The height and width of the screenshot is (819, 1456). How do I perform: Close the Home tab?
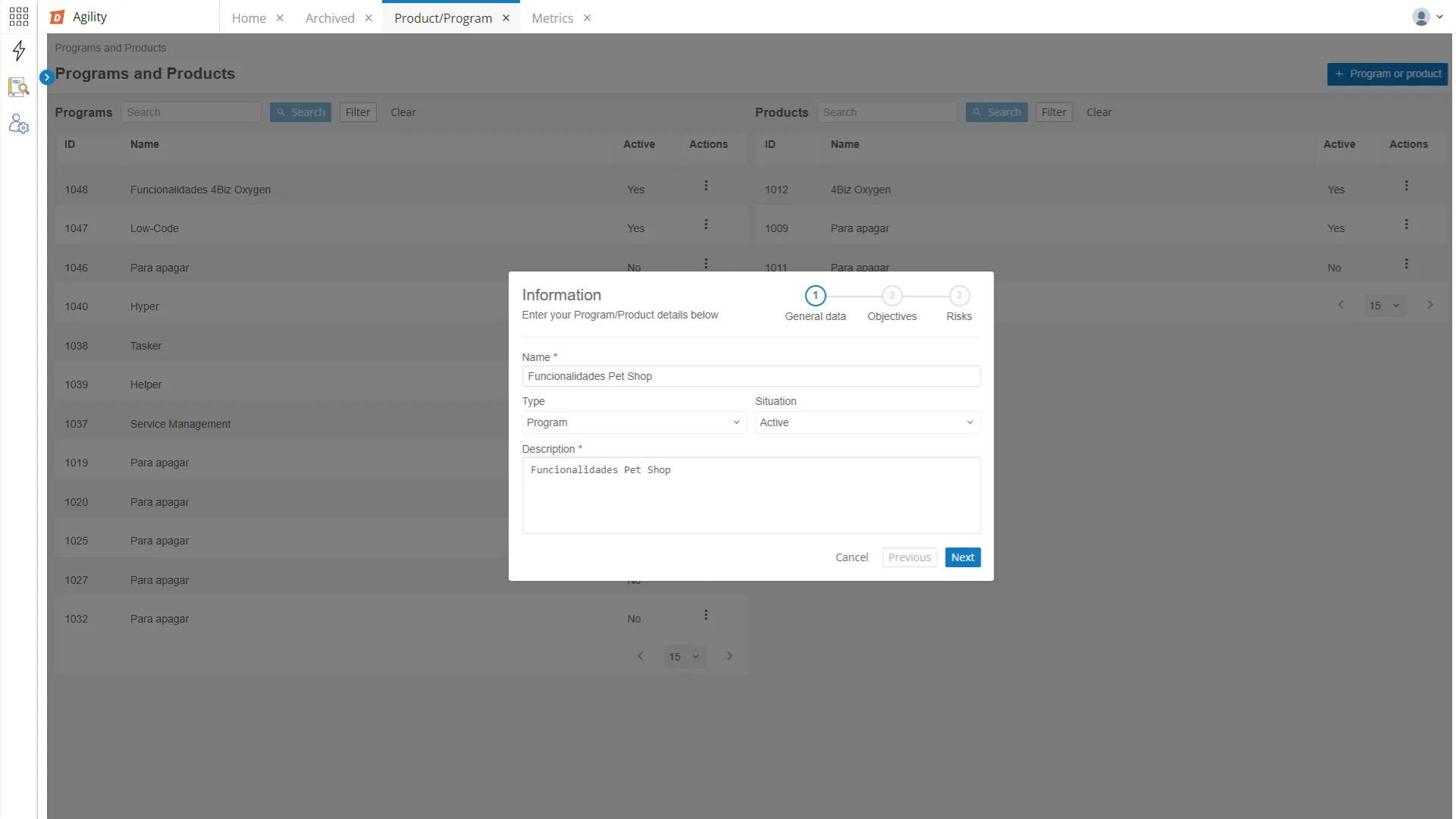[x=280, y=18]
